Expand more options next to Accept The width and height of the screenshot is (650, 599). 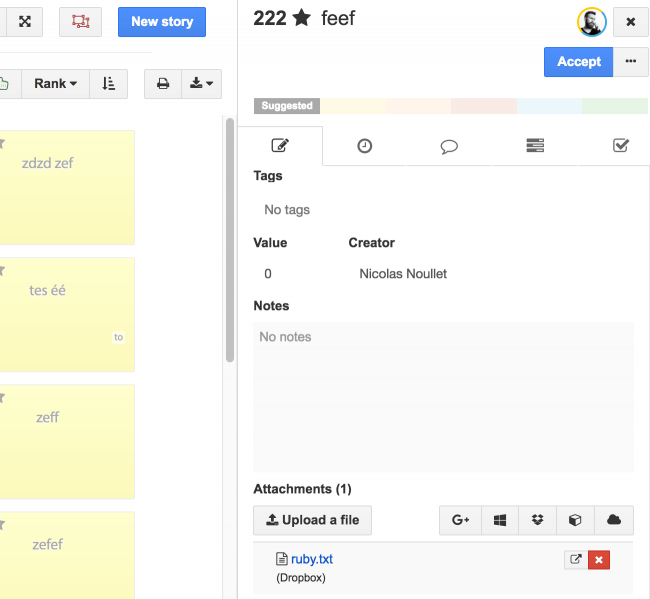point(630,61)
